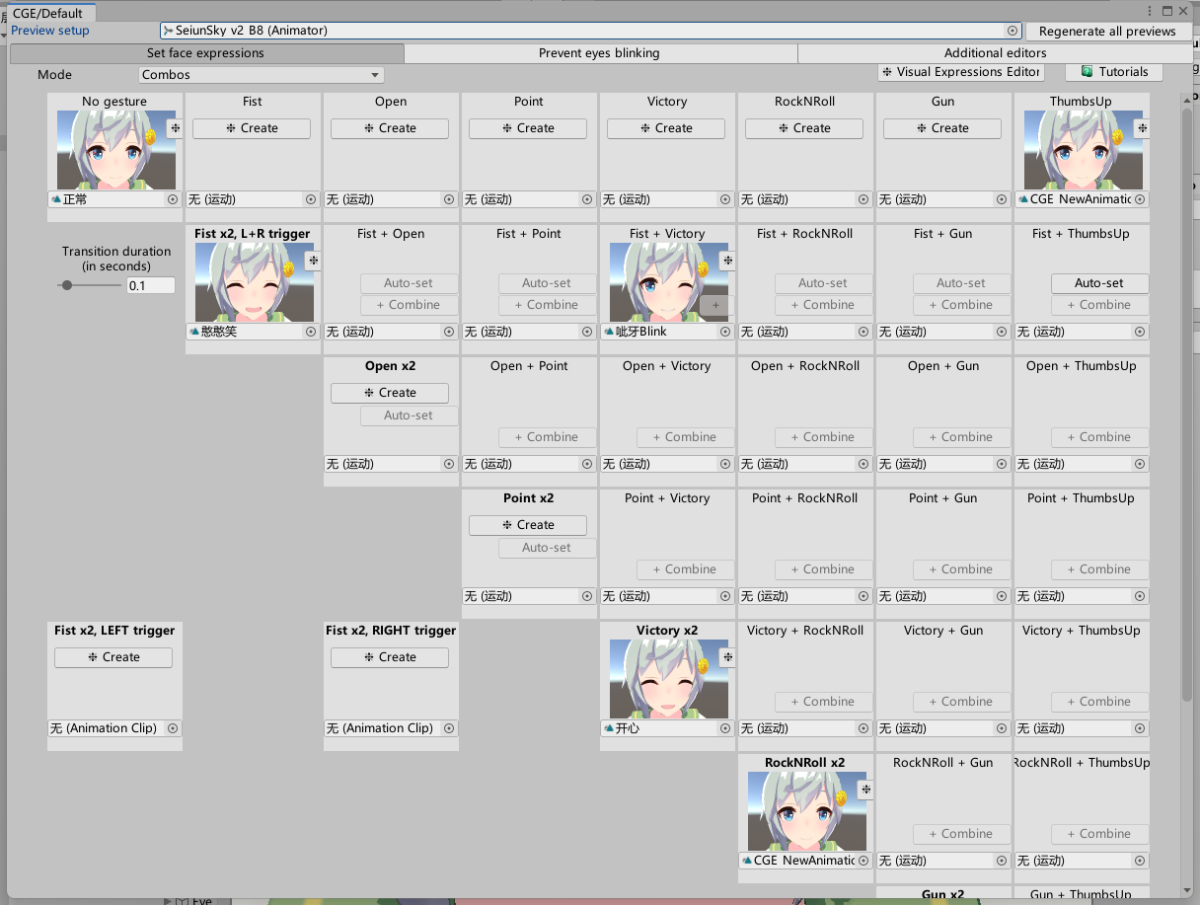Click edit icon beside ThumbsUp preview
The height and width of the screenshot is (905, 1200).
coord(1142,128)
